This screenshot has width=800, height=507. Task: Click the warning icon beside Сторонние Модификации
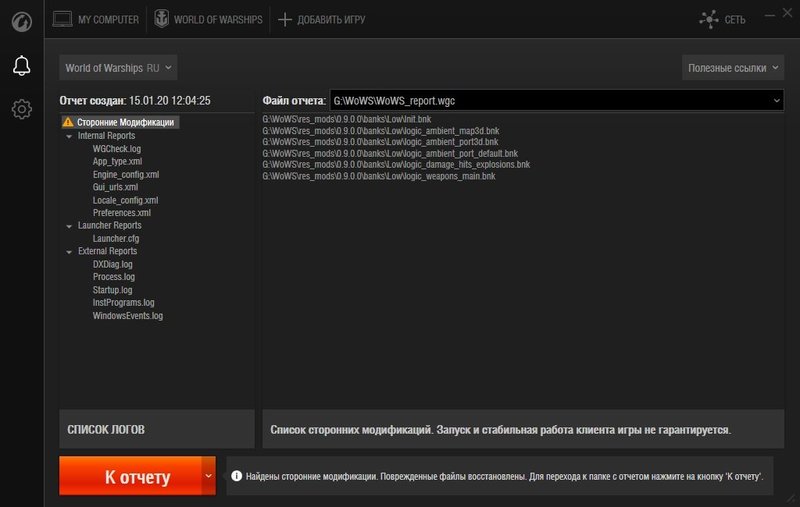(x=68, y=123)
